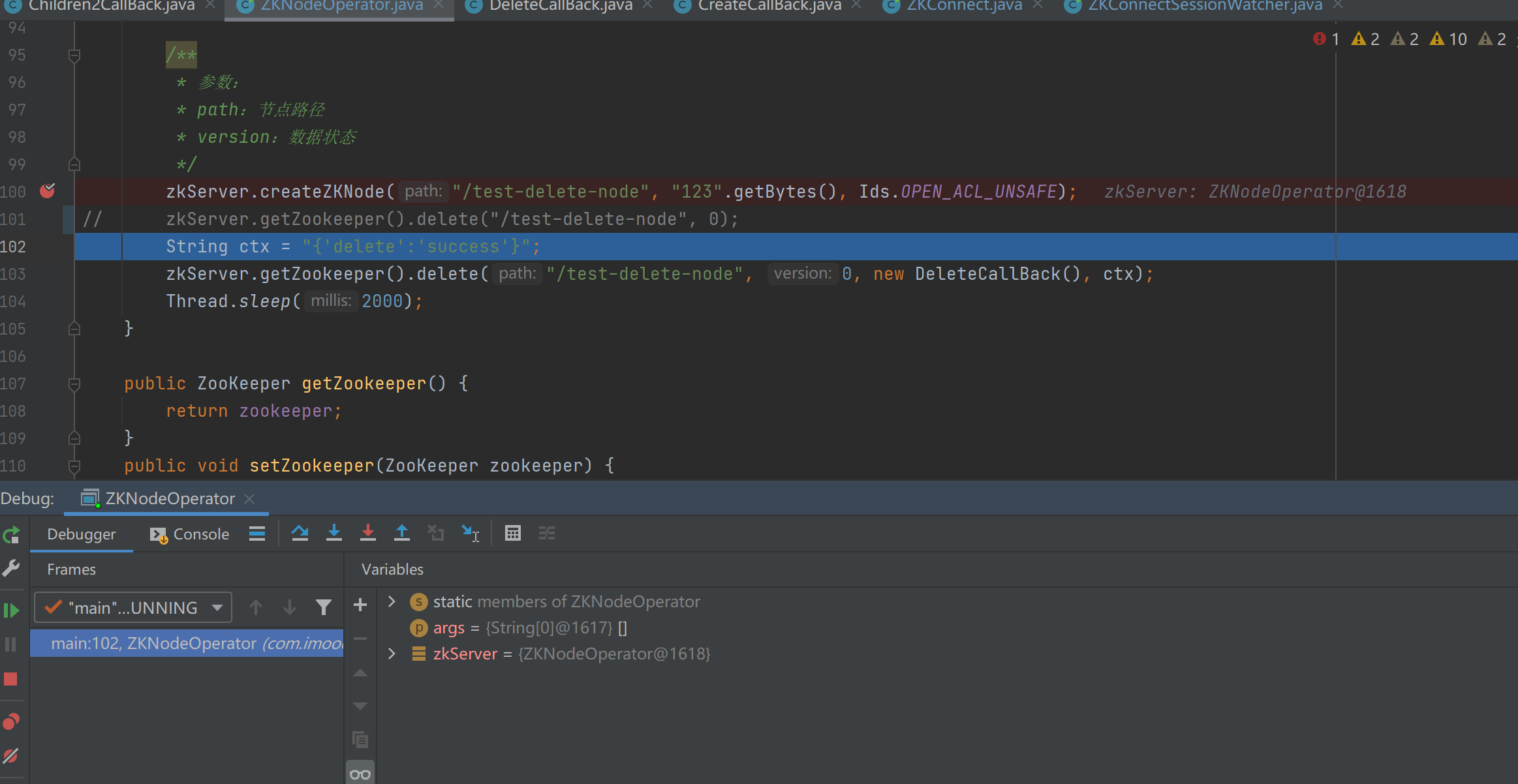Image resolution: width=1518 pixels, height=784 pixels.
Task: Move watch up arrow
Action: point(360,672)
